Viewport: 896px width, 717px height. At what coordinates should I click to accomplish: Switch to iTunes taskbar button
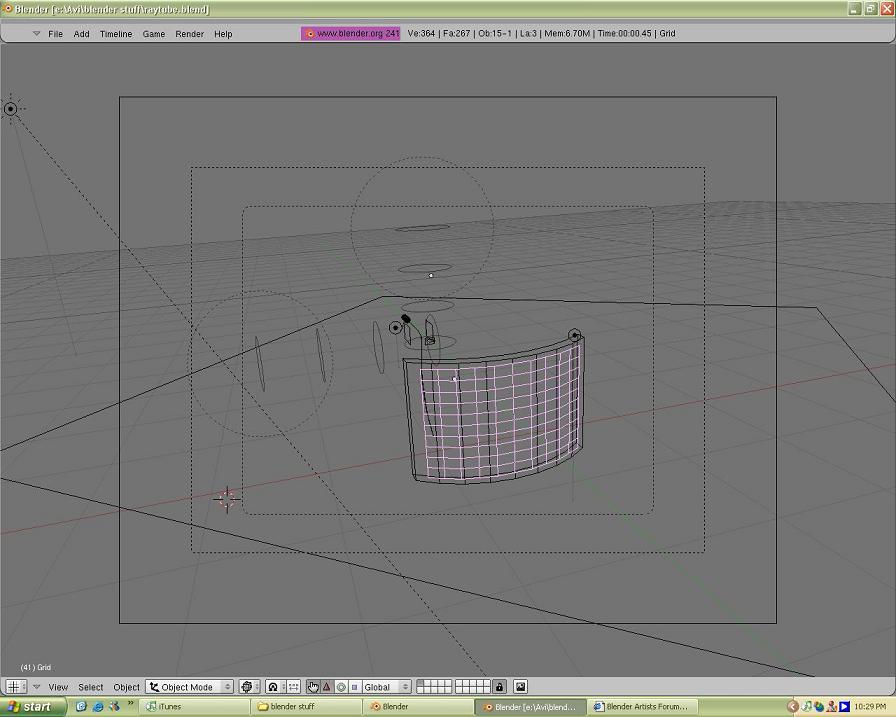(195, 707)
